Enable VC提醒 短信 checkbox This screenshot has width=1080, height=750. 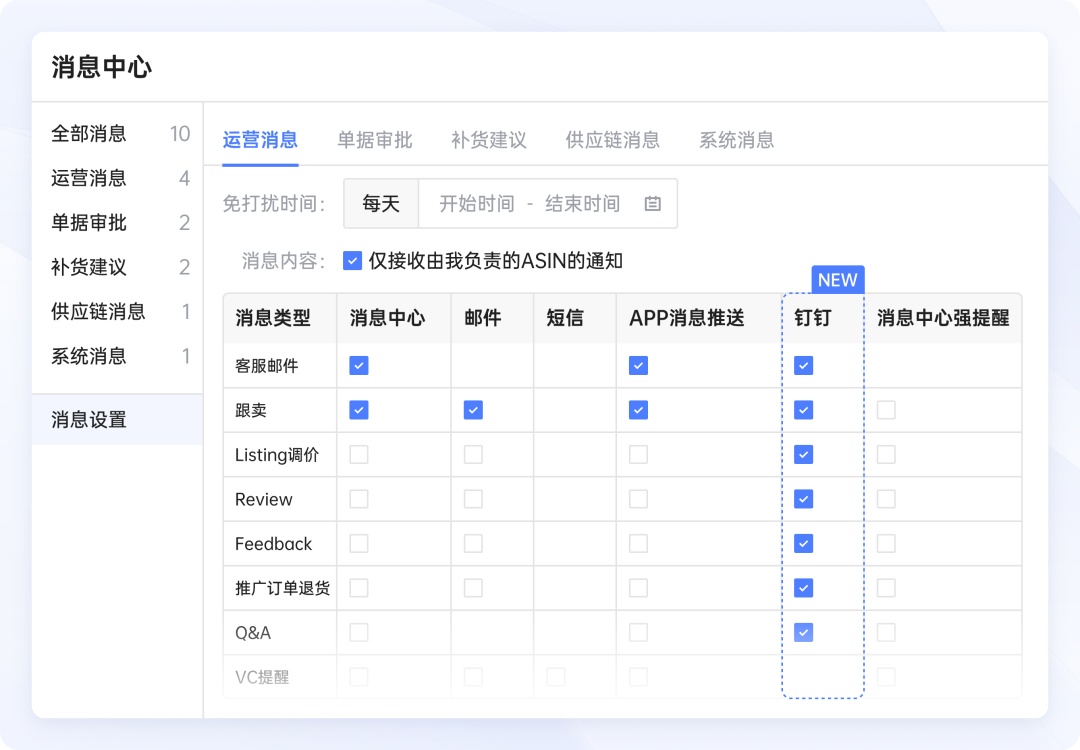[x=556, y=677]
